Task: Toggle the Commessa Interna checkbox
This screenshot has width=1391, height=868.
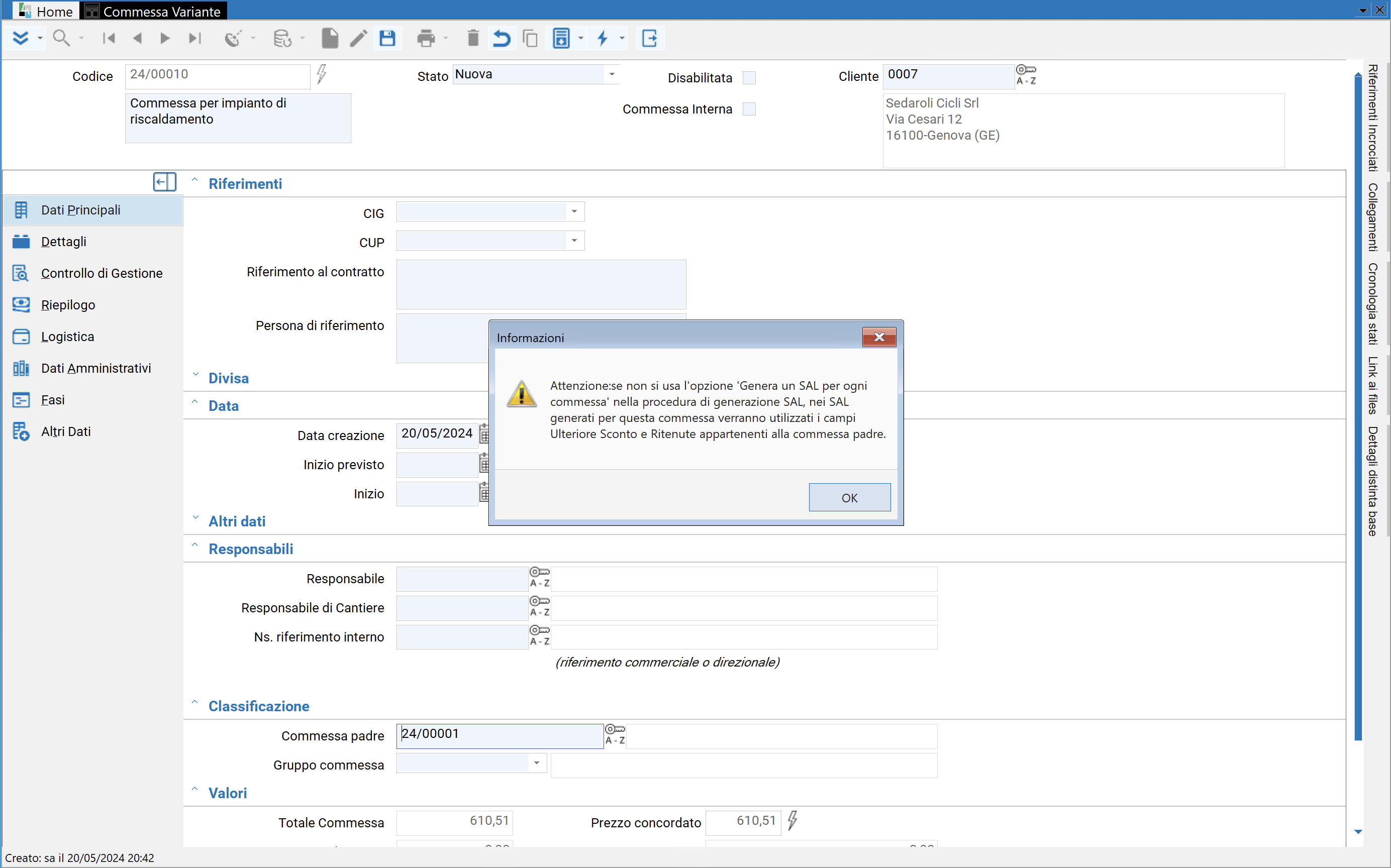Action: [749, 109]
